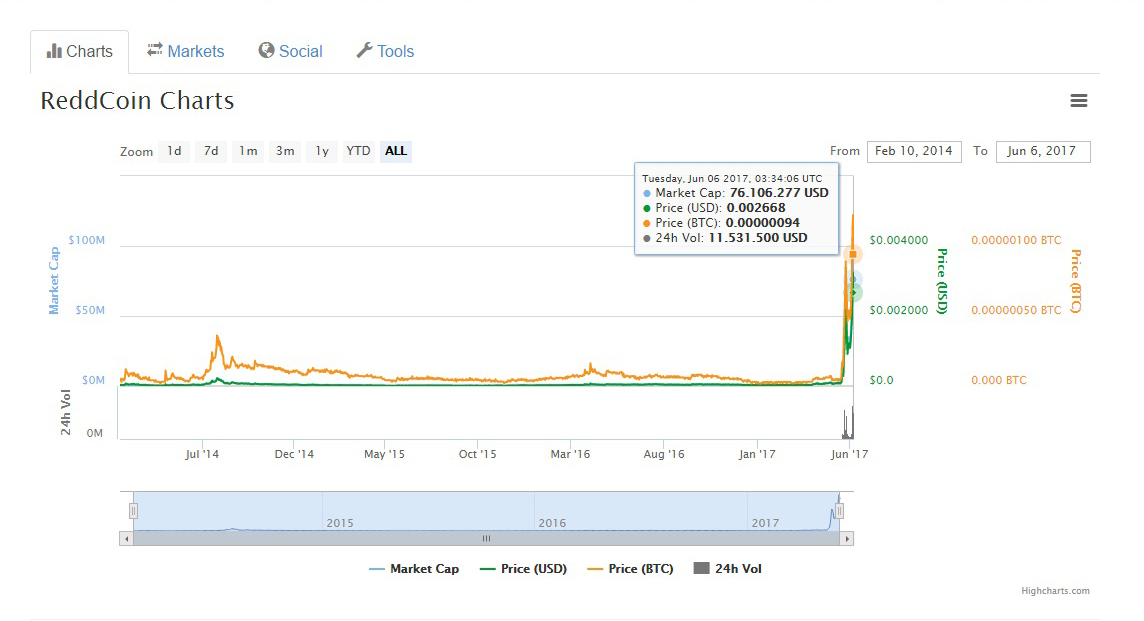
Task: Toggle Price (USD) series in legend
Action: point(523,568)
